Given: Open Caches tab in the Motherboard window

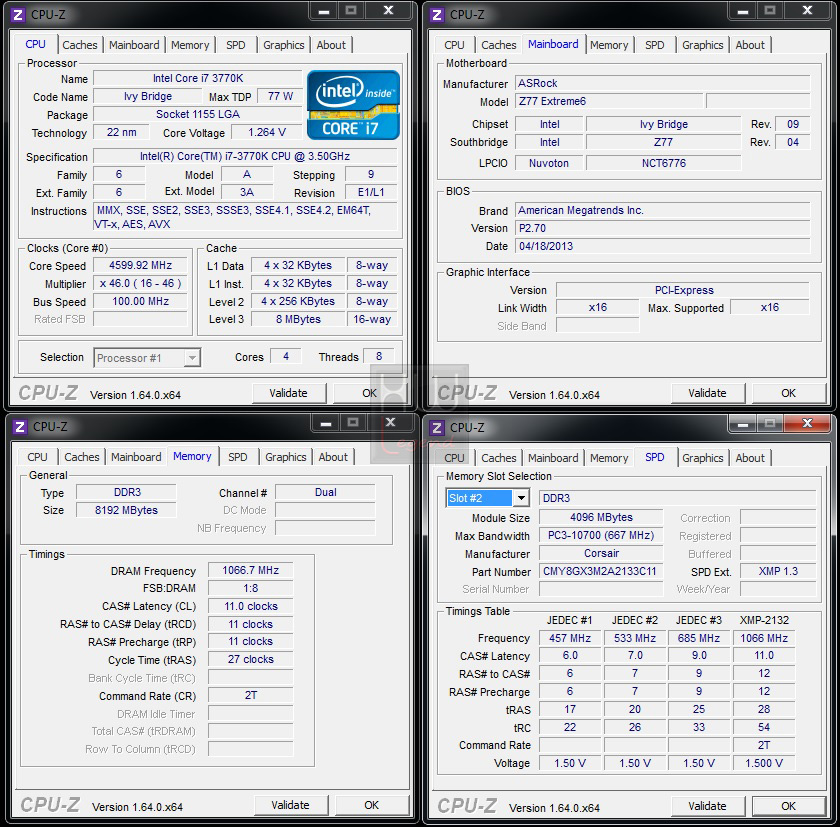Looking at the screenshot, I should coord(499,45).
